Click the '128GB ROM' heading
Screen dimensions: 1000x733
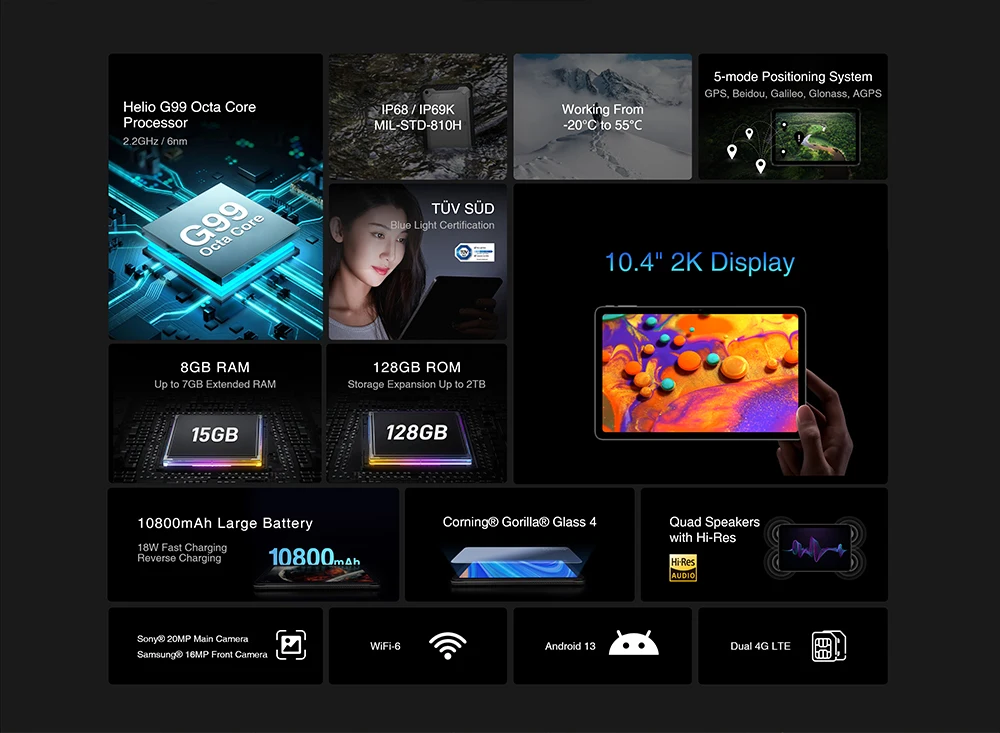[x=417, y=367]
